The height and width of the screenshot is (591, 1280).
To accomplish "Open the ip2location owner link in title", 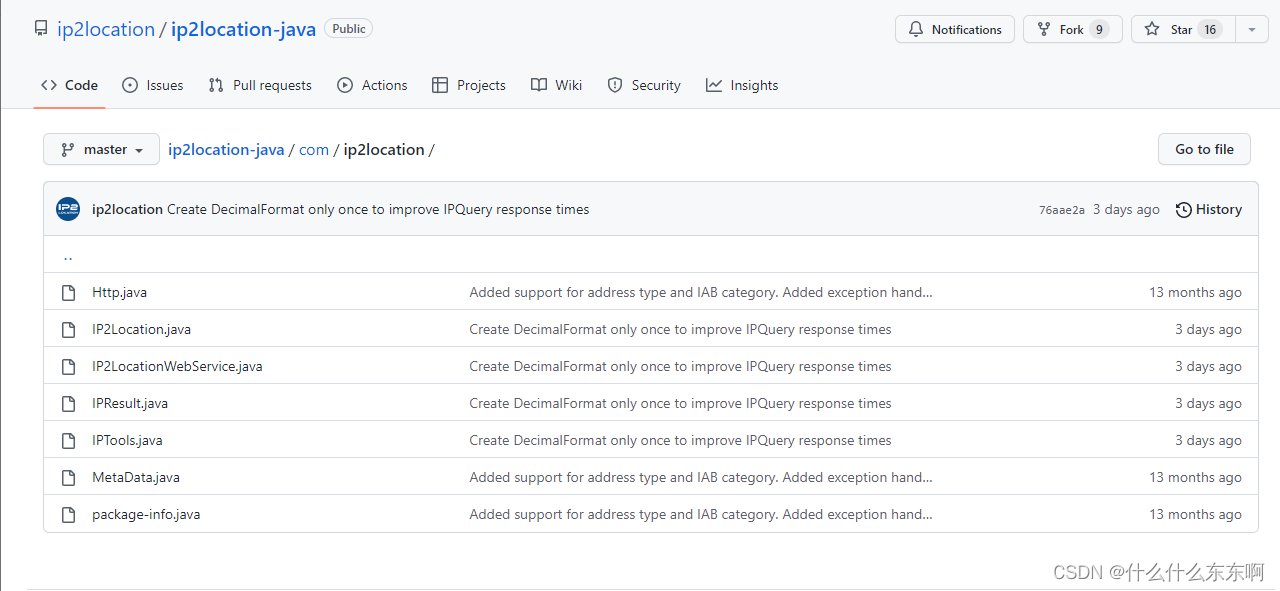I will (x=106, y=29).
